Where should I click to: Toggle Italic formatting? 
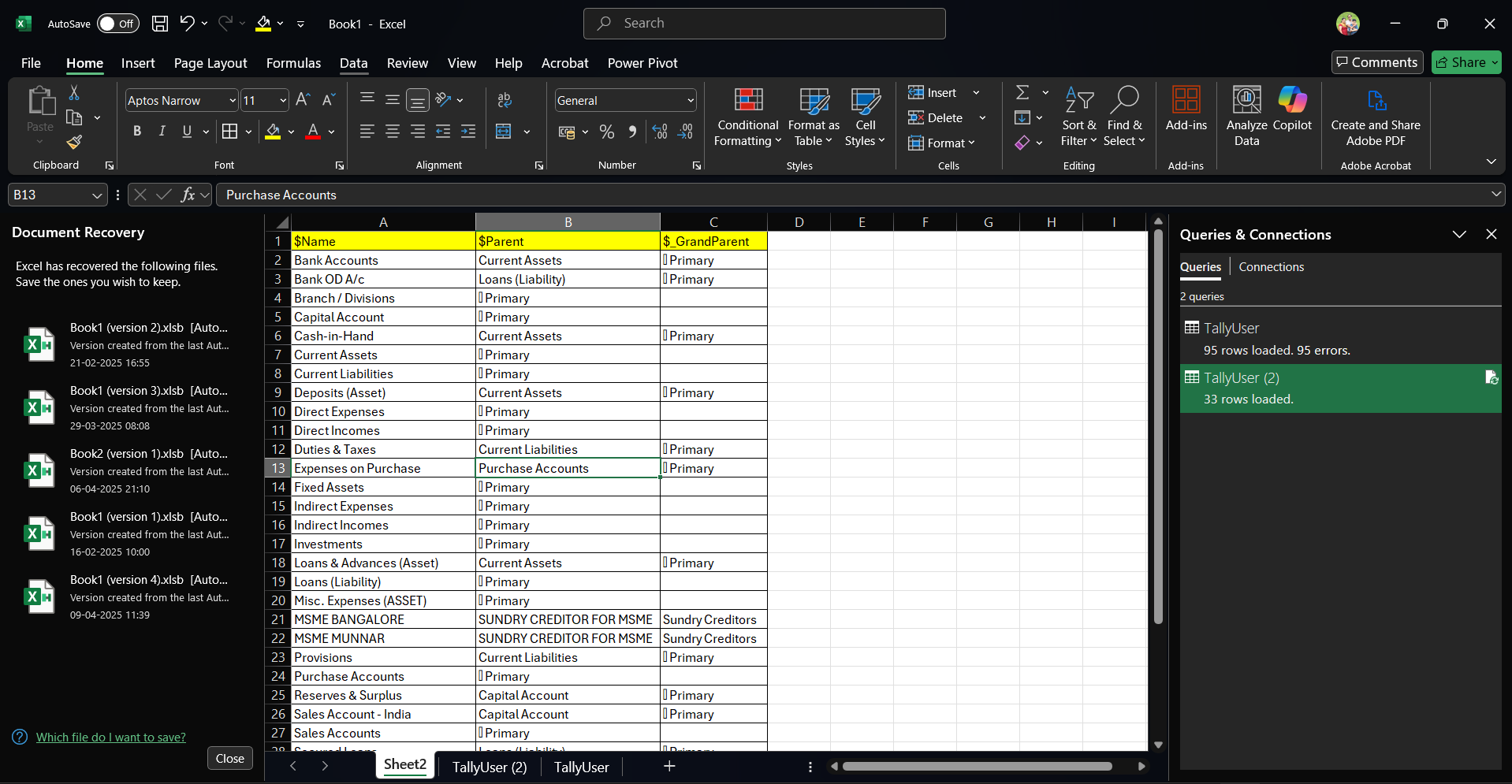(162, 132)
